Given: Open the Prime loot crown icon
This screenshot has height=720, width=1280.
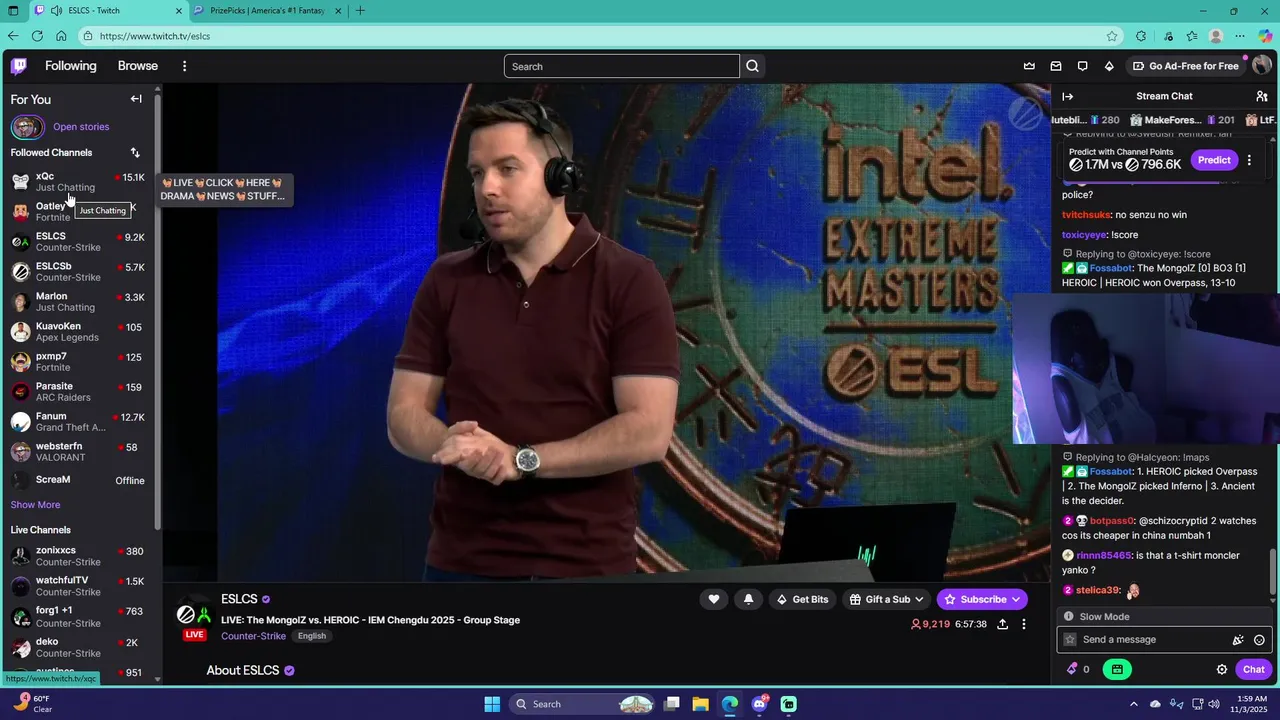Looking at the screenshot, I should pos(1029,66).
